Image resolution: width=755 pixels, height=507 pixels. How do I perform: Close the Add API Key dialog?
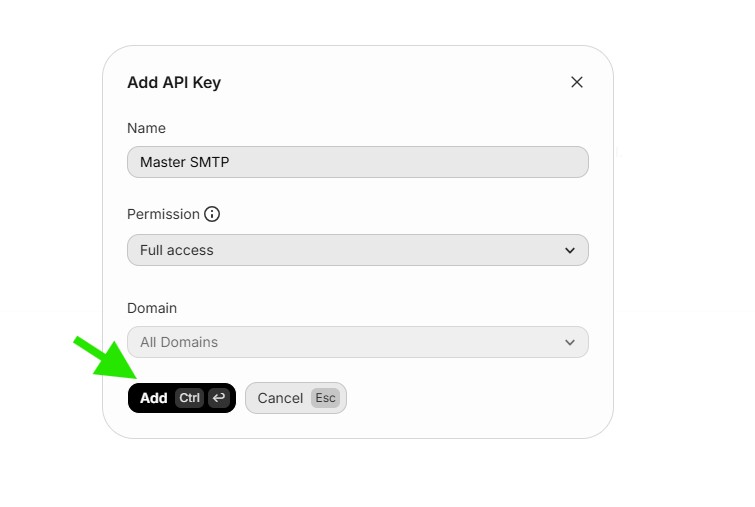tap(577, 82)
